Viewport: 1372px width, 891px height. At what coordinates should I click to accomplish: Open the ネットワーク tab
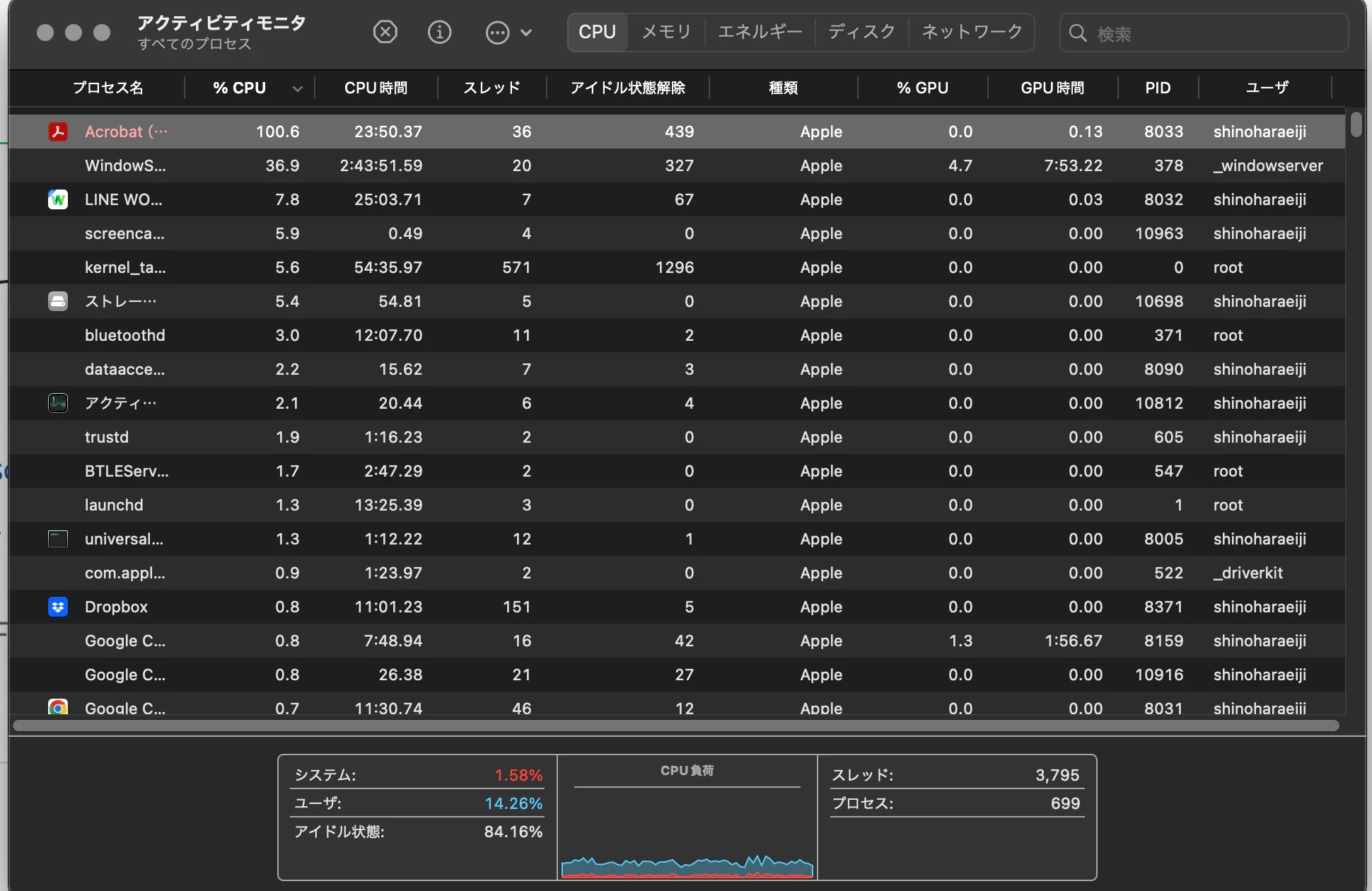pos(972,33)
